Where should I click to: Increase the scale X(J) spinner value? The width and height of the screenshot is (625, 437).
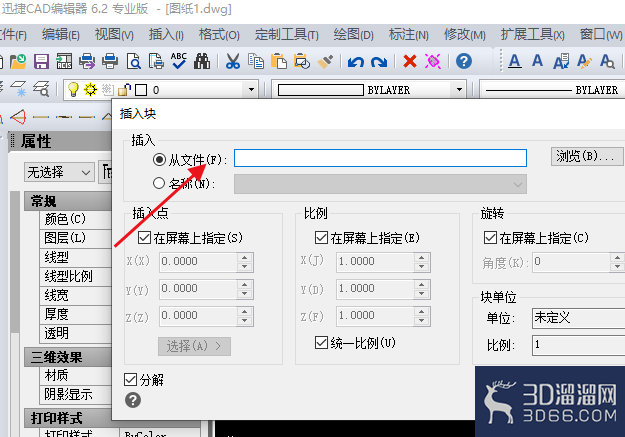[421, 257]
